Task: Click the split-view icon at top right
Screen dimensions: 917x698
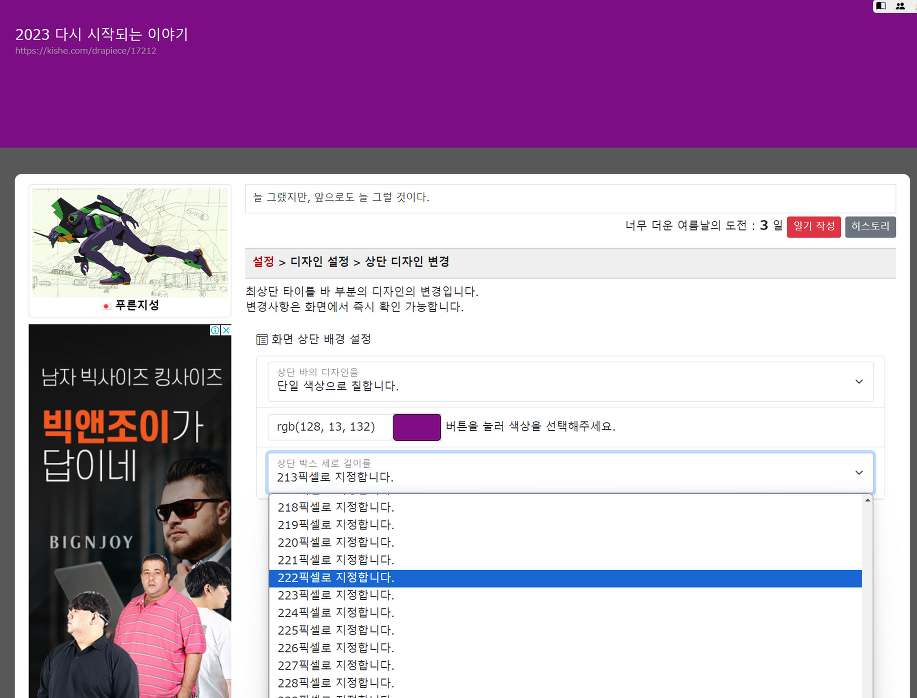Action: tap(881, 6)
